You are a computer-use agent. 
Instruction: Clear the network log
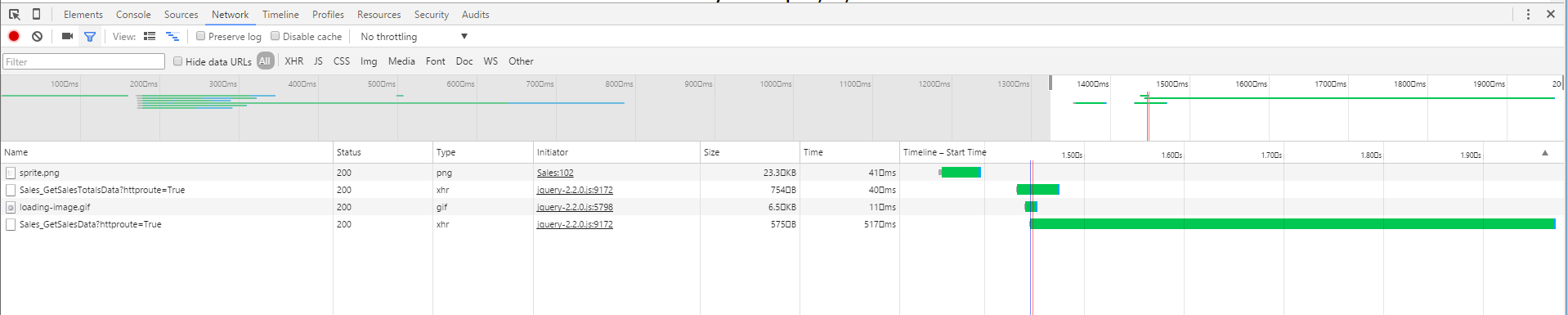click(38, 36)
